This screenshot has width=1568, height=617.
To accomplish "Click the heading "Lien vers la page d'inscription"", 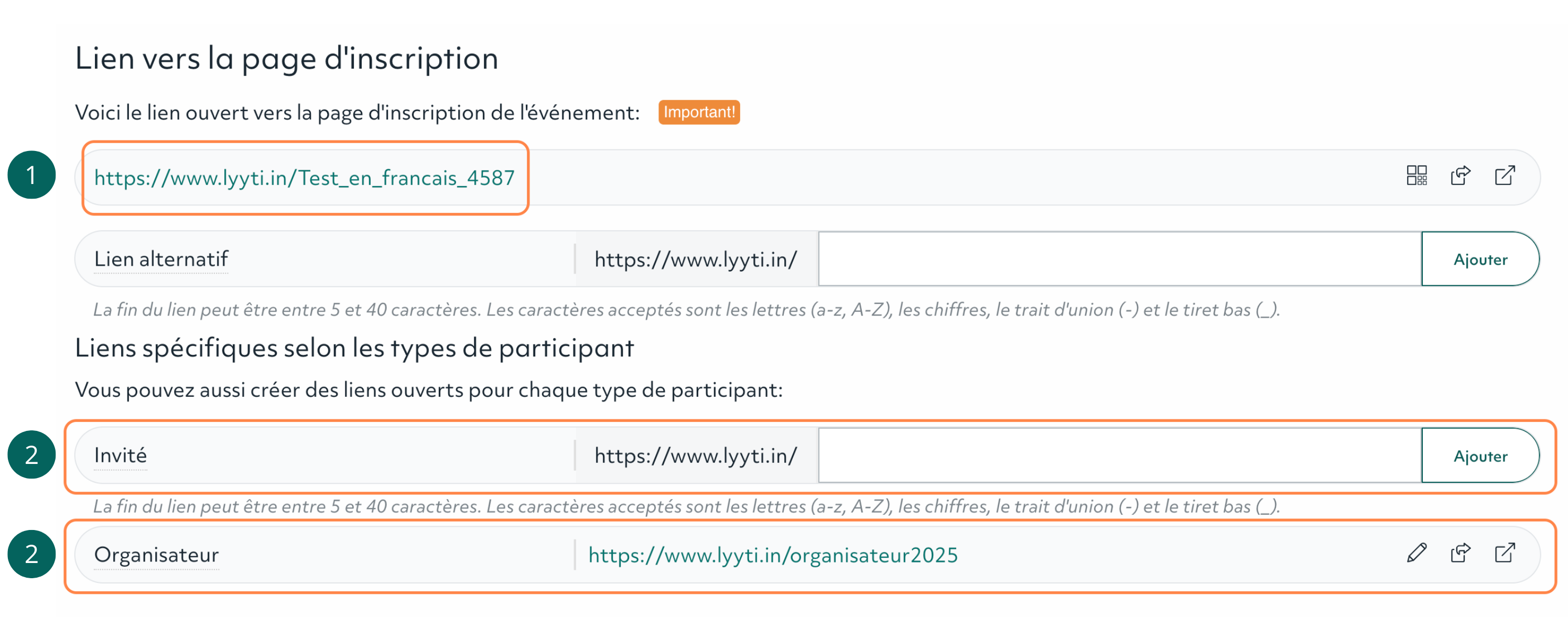I will click(287, 59).
